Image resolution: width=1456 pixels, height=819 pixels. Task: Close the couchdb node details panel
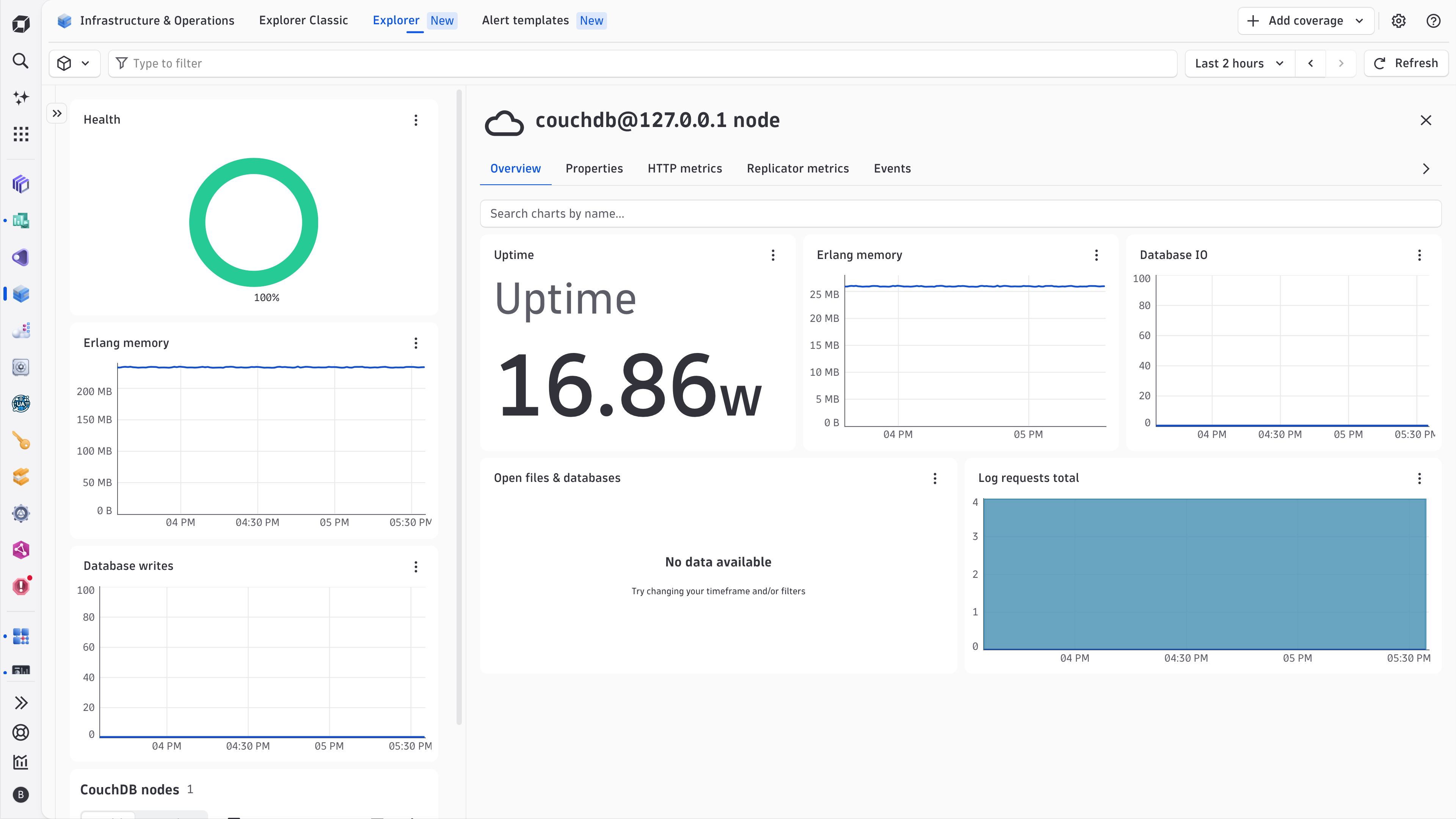pos(1426,121)
